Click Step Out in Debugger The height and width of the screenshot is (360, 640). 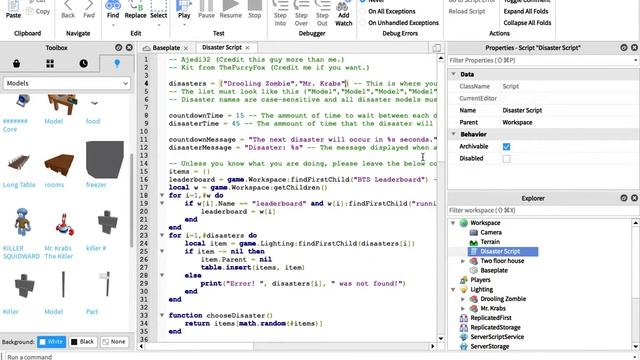[x=322, y=13]
